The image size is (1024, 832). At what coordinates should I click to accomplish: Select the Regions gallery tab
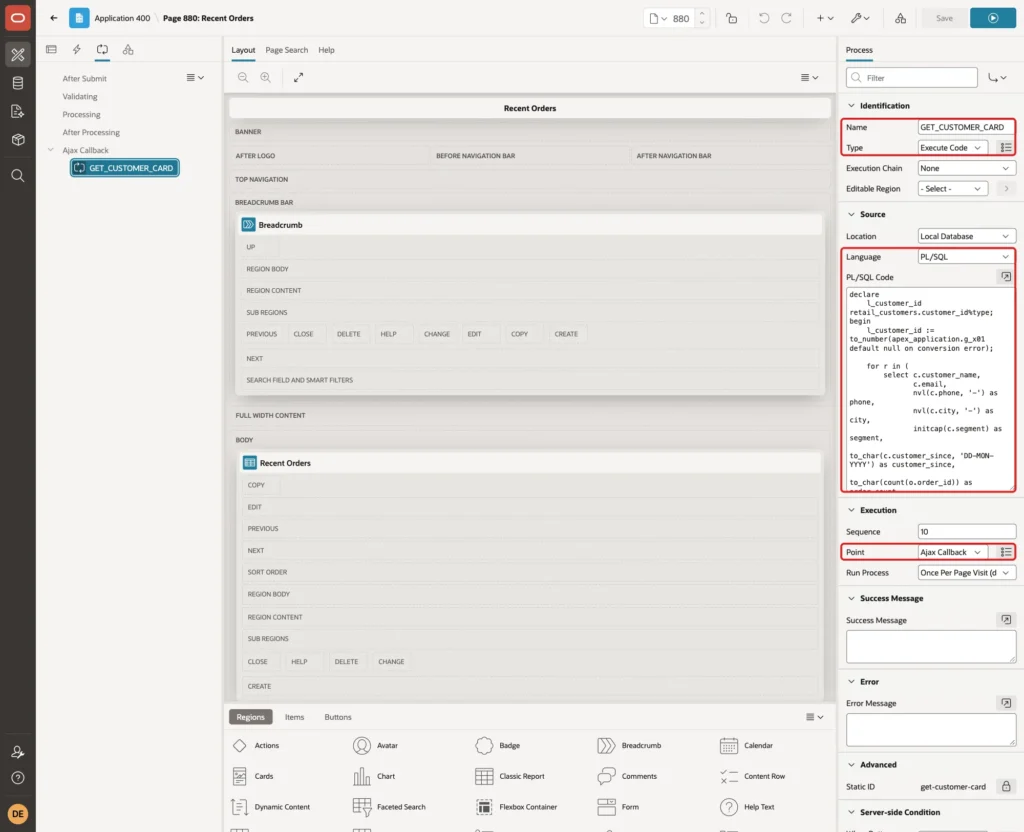[x=250, y=716]
